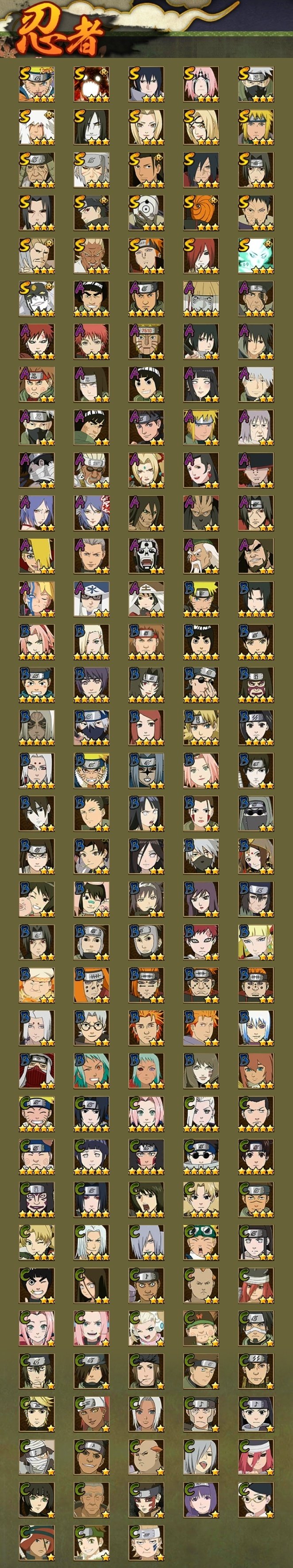The image size is (293, 1568).
Task: Pick the B-rank ninja with red face mask
Action: 37,1071
